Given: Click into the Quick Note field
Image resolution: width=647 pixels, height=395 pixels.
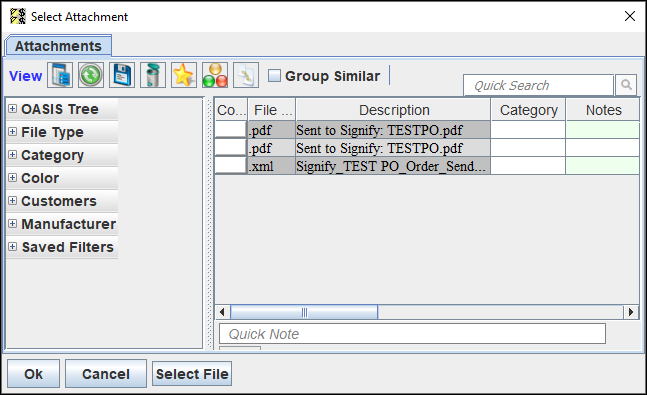Looking at the screenshot, I should [412, 334].
